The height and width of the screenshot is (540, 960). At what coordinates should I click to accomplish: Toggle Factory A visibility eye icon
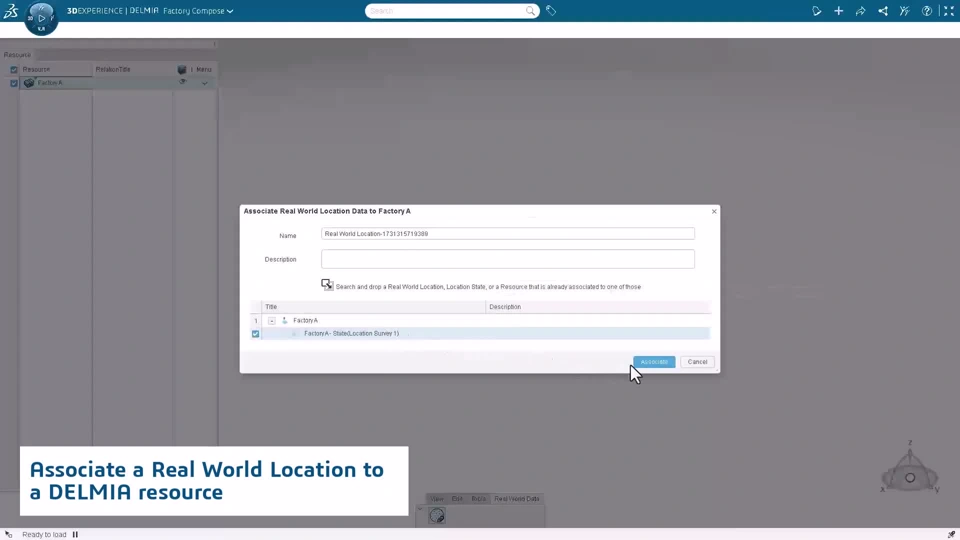182,82
